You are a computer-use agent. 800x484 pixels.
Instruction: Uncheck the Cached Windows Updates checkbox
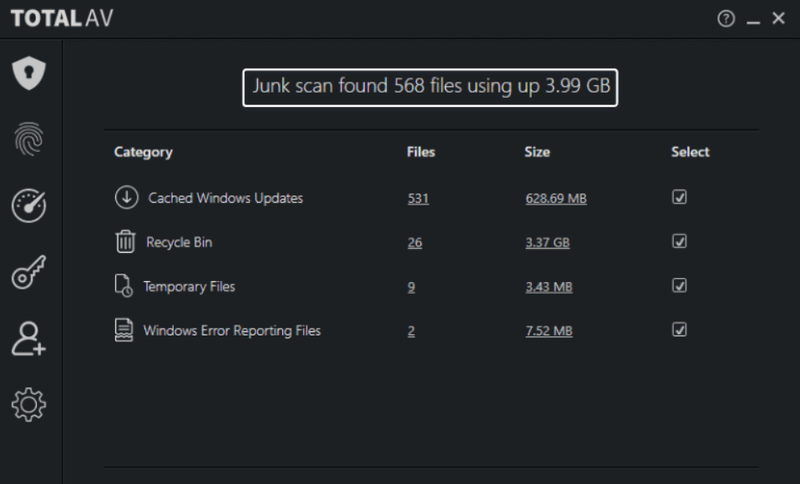click(679, 198)
